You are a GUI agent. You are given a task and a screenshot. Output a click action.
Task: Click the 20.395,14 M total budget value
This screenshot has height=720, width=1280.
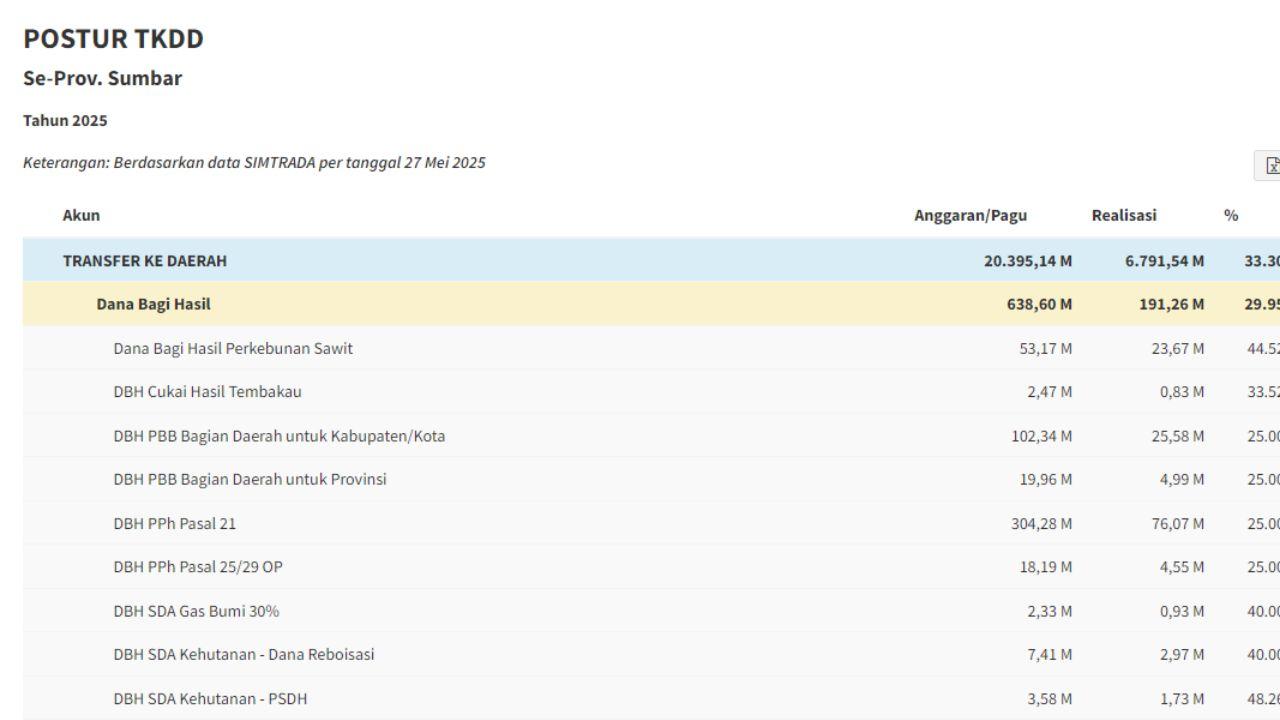click(x=1027, y=261)
